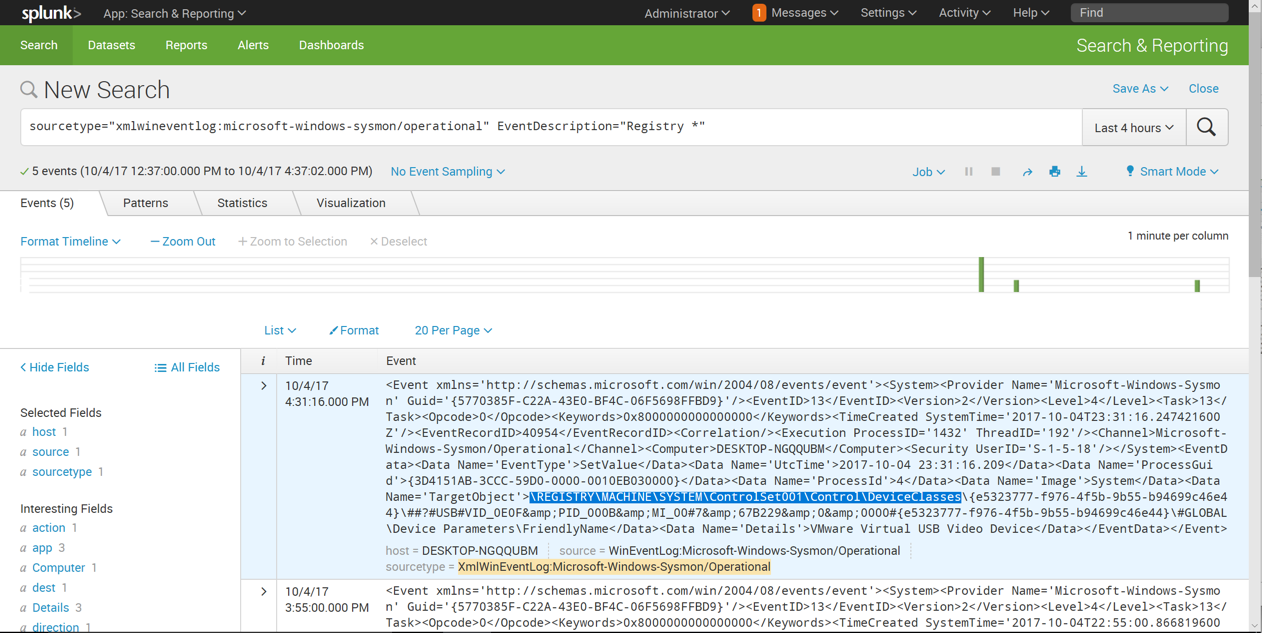1262x633 pixels.
Task: Stop the search job
Action: pos(996,172)
